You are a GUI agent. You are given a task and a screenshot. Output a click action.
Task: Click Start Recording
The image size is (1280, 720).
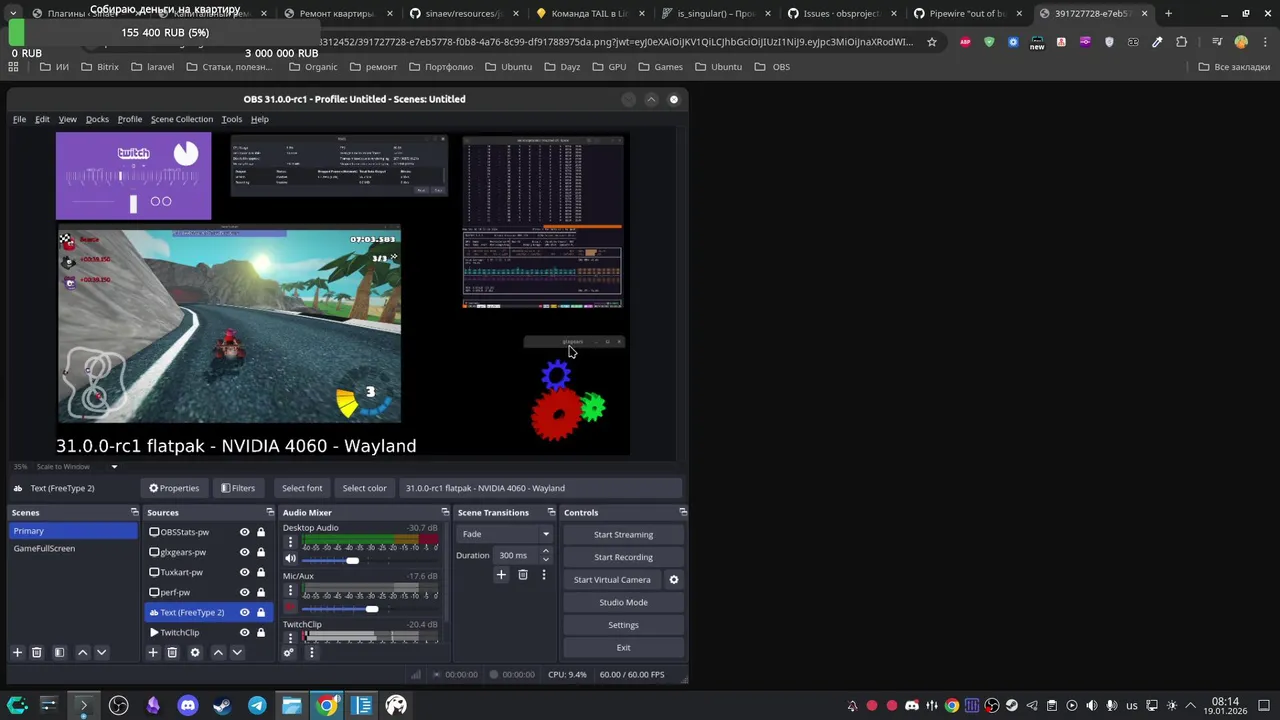point(623,557)
